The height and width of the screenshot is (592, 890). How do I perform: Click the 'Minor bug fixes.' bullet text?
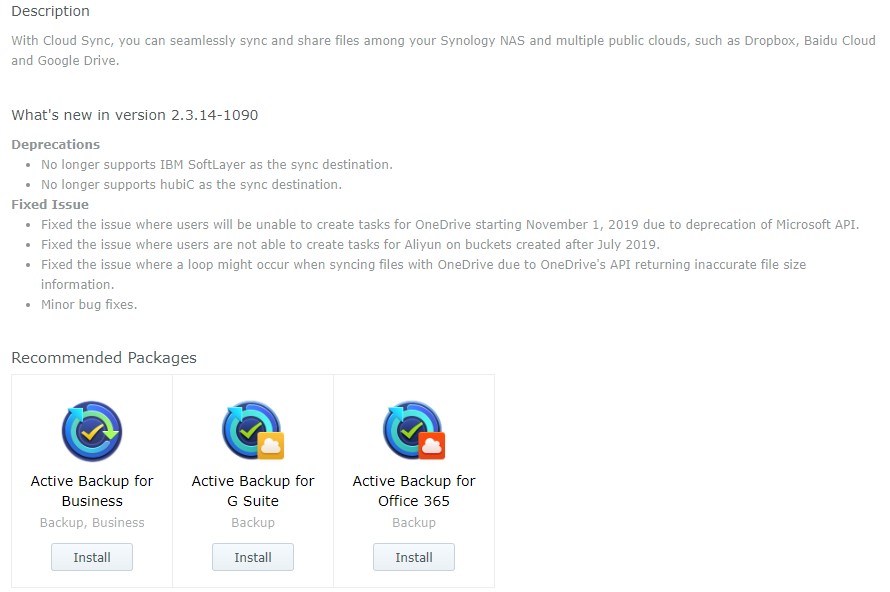(89, 305)
